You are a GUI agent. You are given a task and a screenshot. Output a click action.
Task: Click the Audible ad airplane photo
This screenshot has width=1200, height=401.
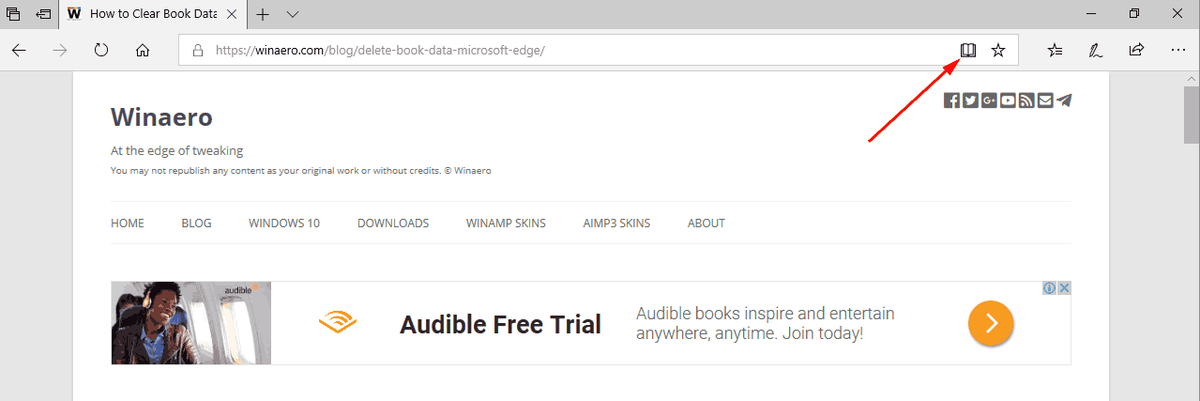[x=191, y=322]
